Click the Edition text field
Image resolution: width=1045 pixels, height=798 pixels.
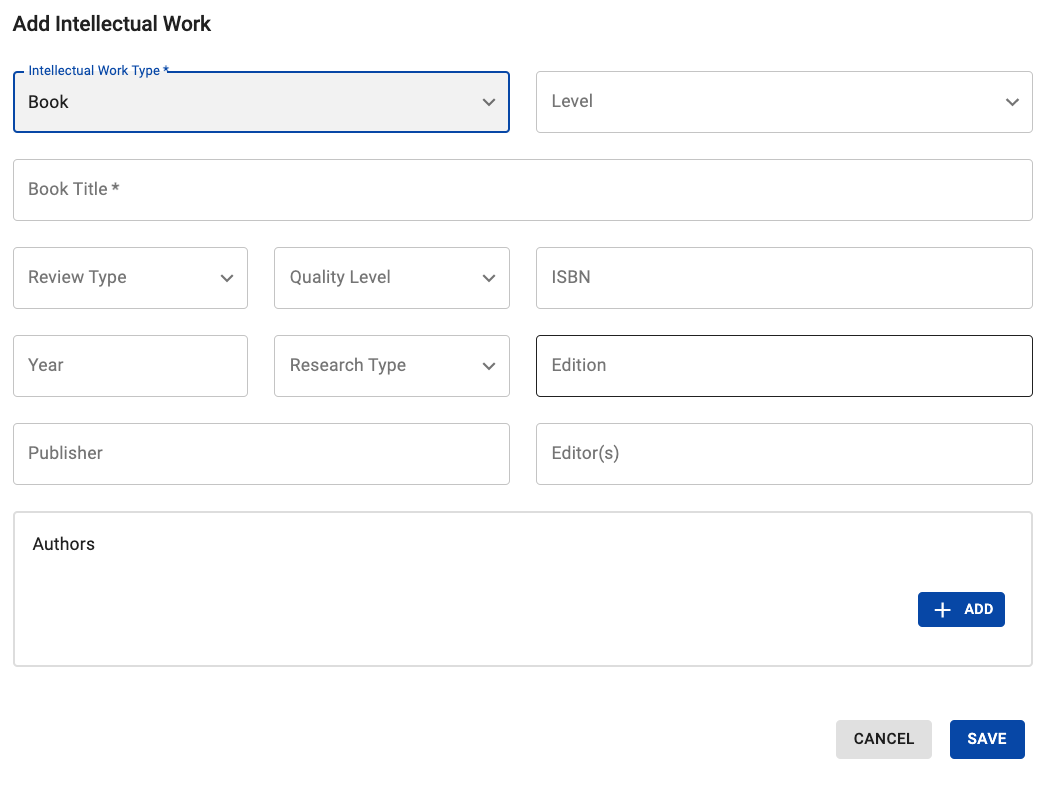pyautogui.click(x=784, y=366)
